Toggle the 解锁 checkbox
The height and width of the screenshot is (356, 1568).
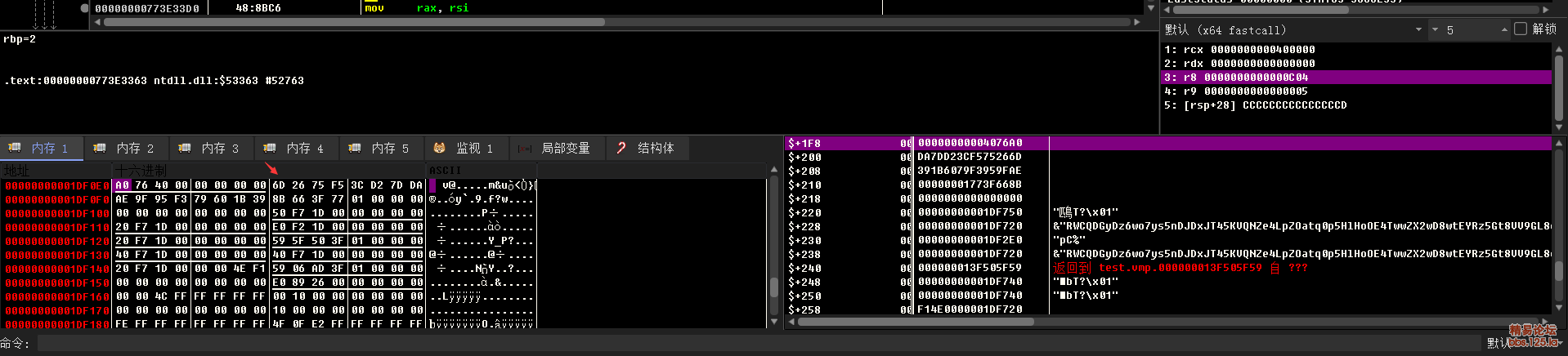1521,29
